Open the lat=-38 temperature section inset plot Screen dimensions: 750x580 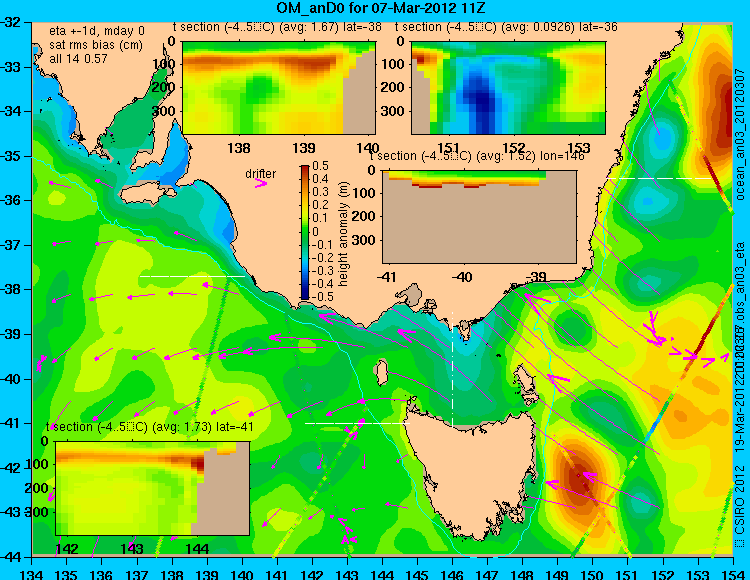tap(279, 88)
